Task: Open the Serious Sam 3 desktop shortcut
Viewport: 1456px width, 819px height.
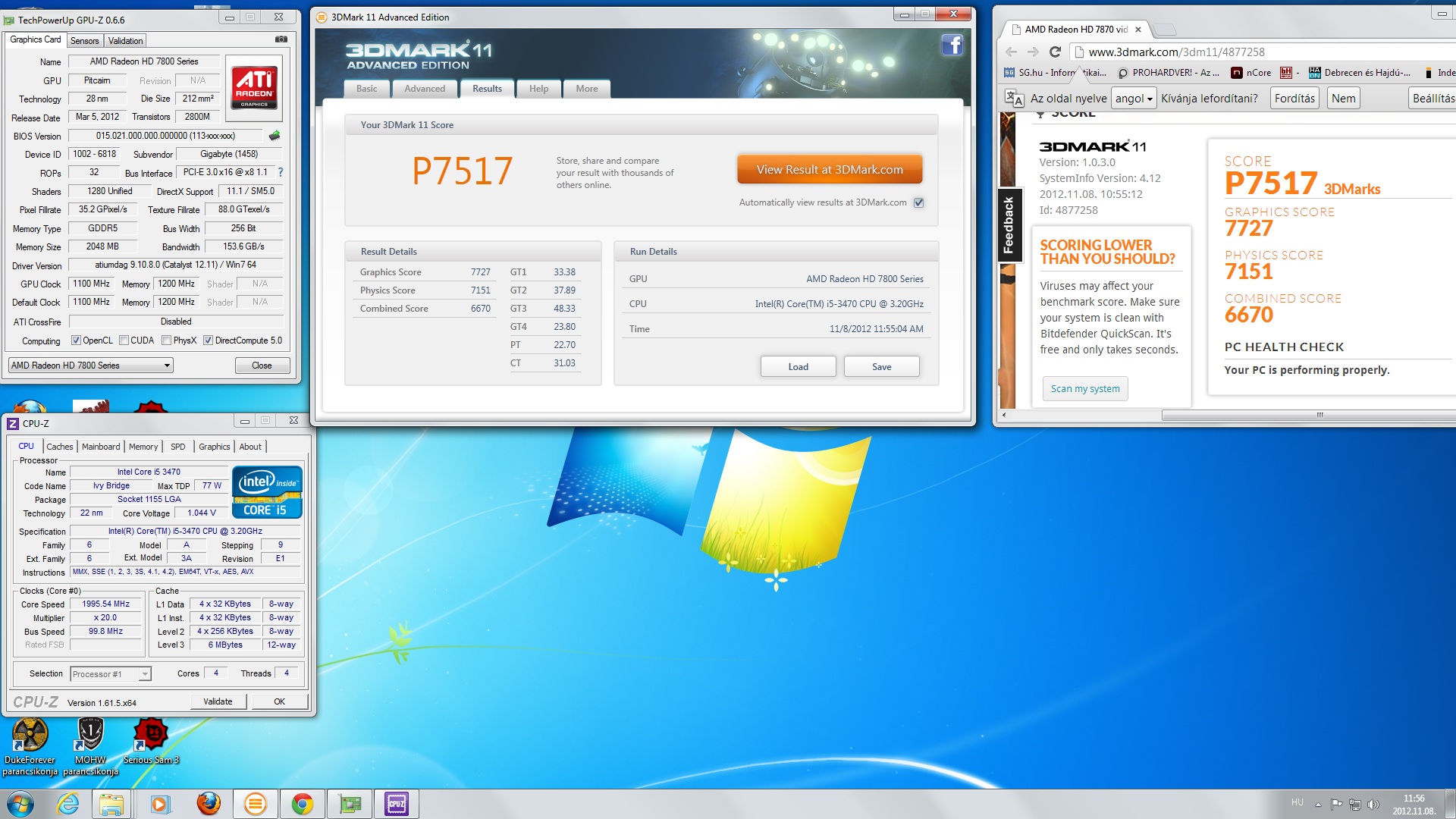Action: point(151,742)
